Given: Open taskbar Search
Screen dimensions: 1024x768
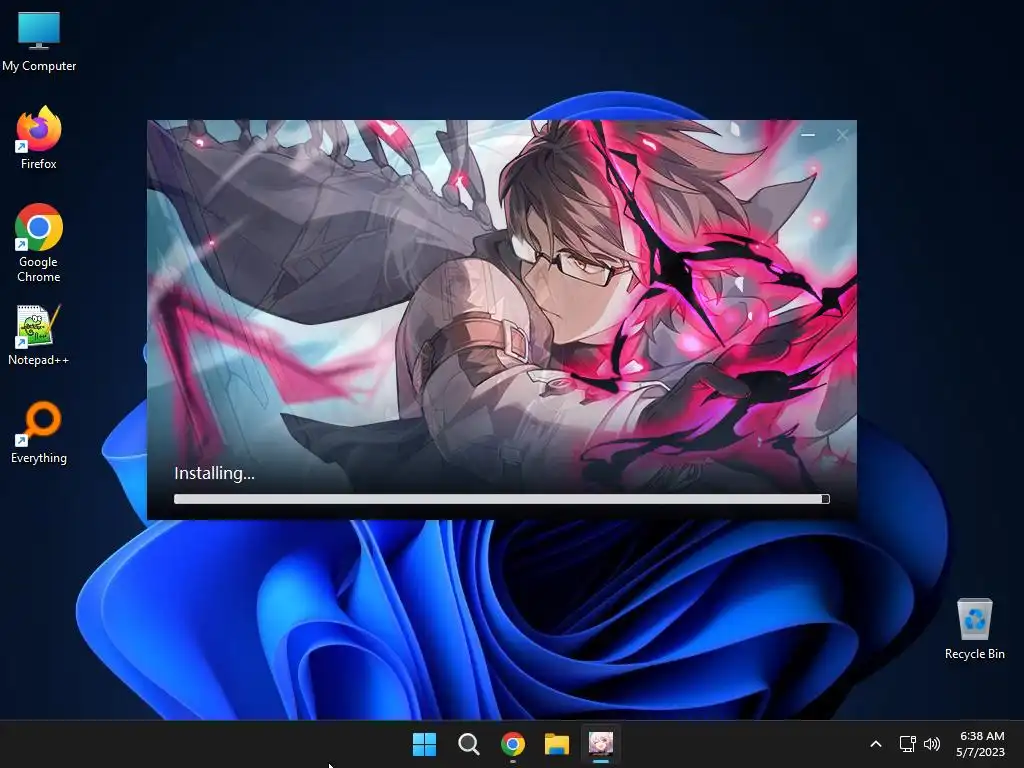Looking at the screenshot, I should [468, 744].
